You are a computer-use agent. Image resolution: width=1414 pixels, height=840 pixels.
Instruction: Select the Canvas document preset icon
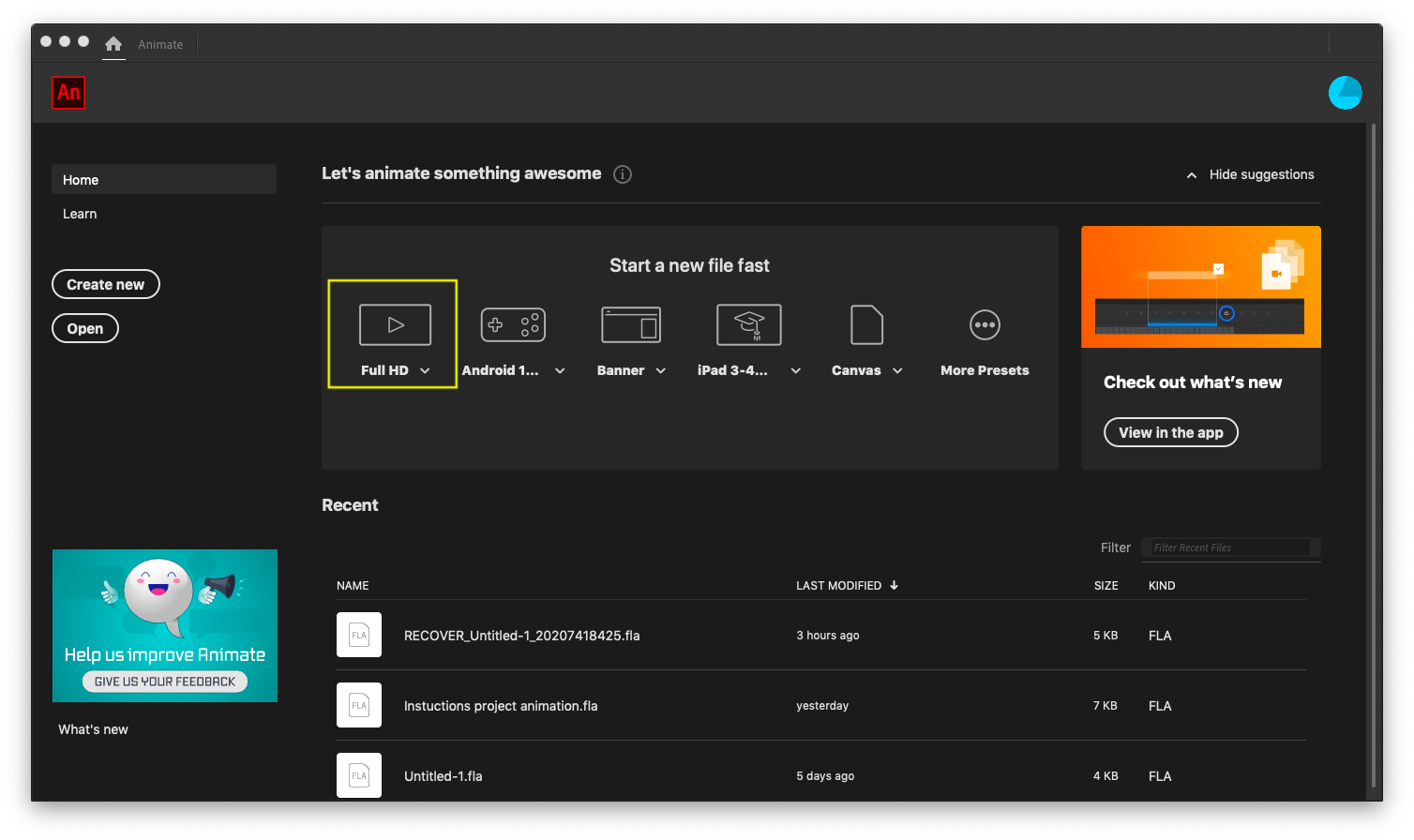point(866,325)
